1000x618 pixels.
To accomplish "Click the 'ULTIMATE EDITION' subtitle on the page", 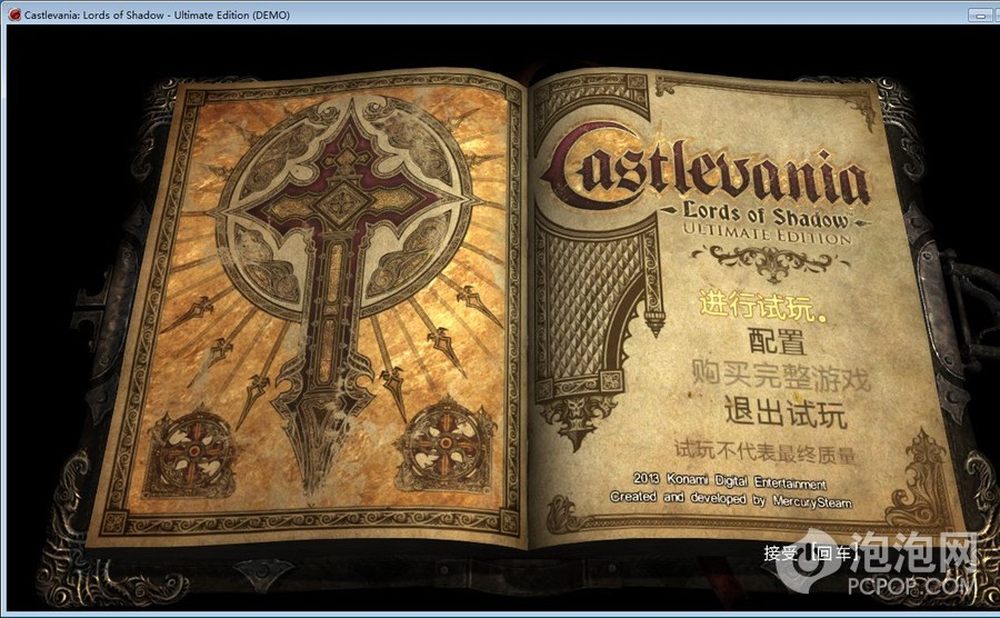I will (x=767, y=233).
